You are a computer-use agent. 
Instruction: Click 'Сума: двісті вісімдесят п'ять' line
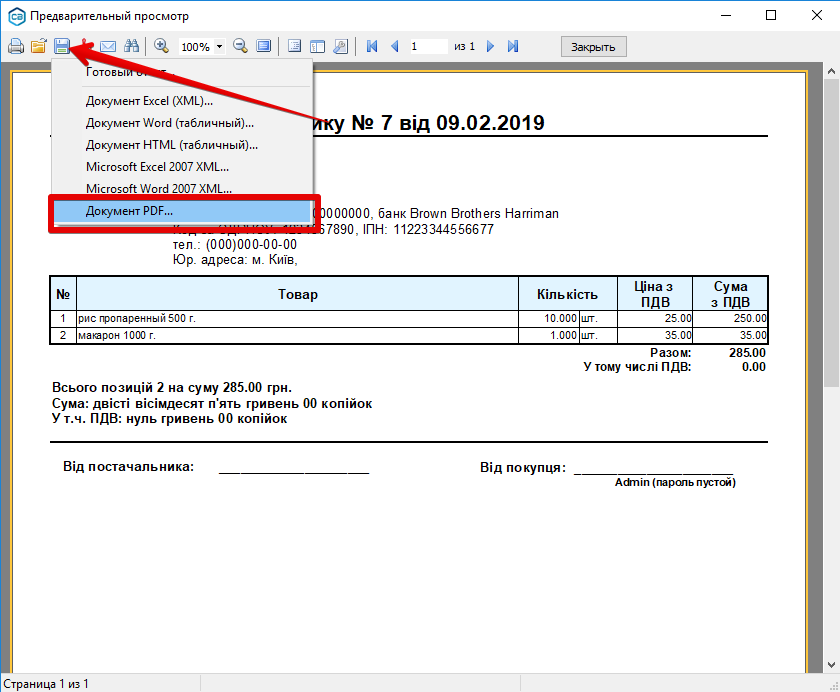[212, 403]
